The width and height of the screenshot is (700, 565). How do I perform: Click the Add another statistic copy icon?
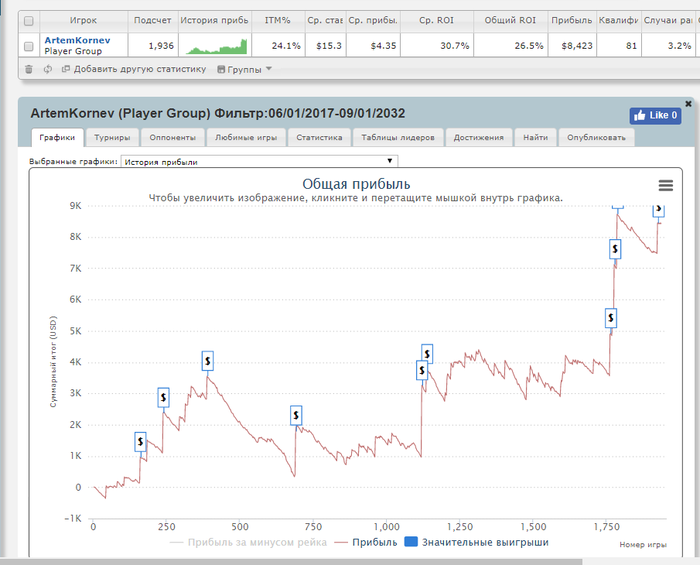(66, 69)
